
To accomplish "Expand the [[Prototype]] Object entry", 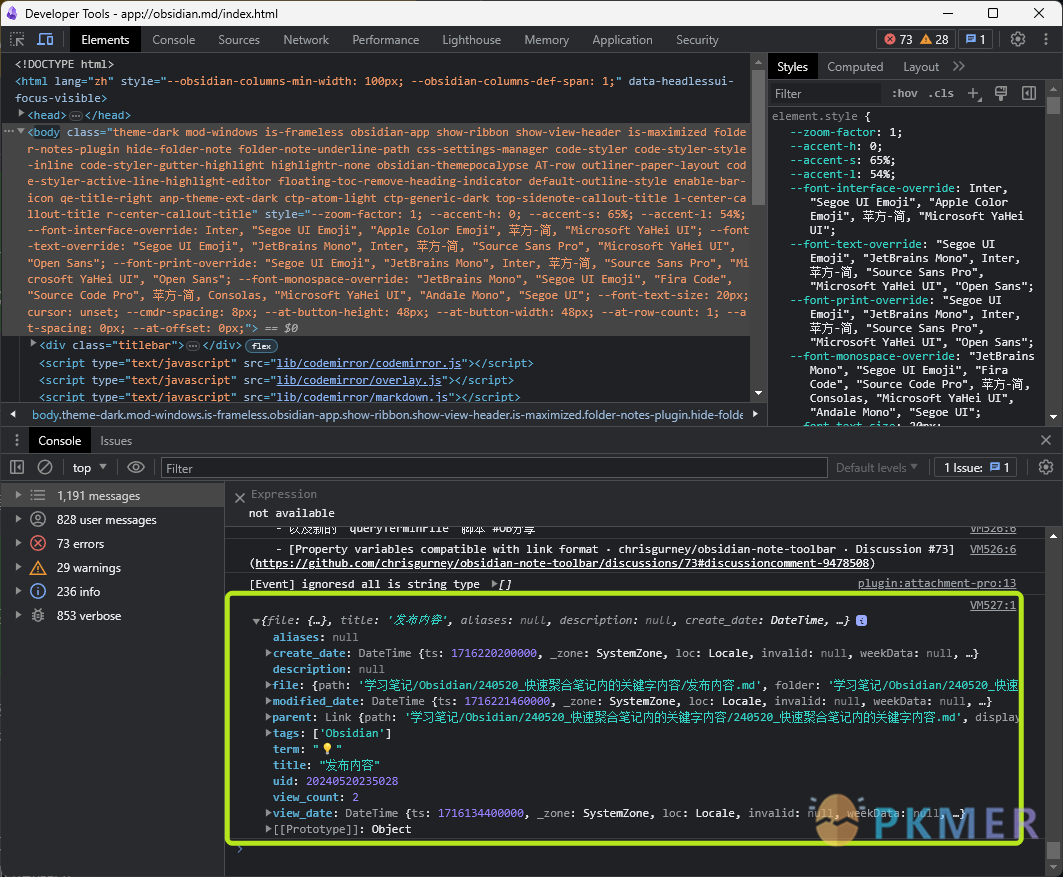I will pos(268,829).
